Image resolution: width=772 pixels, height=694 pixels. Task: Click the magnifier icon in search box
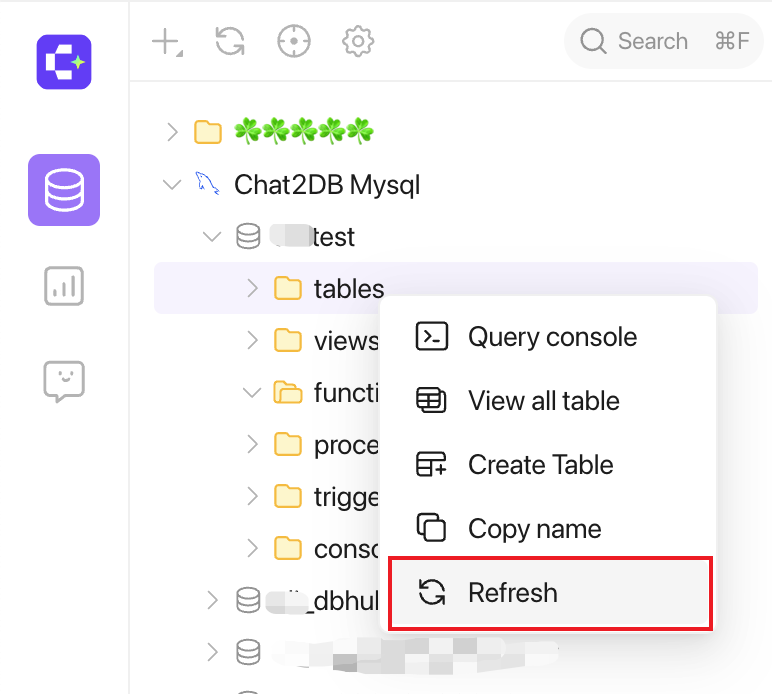593,41
